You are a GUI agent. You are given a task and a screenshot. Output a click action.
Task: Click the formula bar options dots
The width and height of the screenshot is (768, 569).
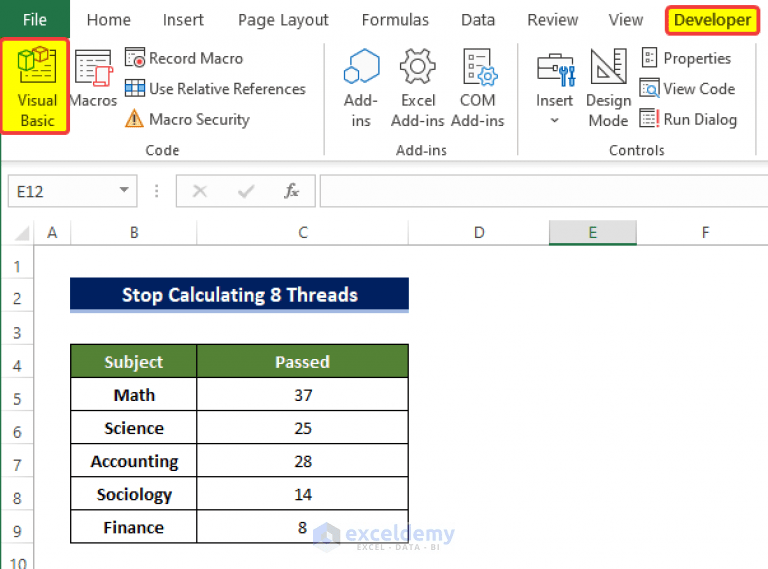click(157, 191)
